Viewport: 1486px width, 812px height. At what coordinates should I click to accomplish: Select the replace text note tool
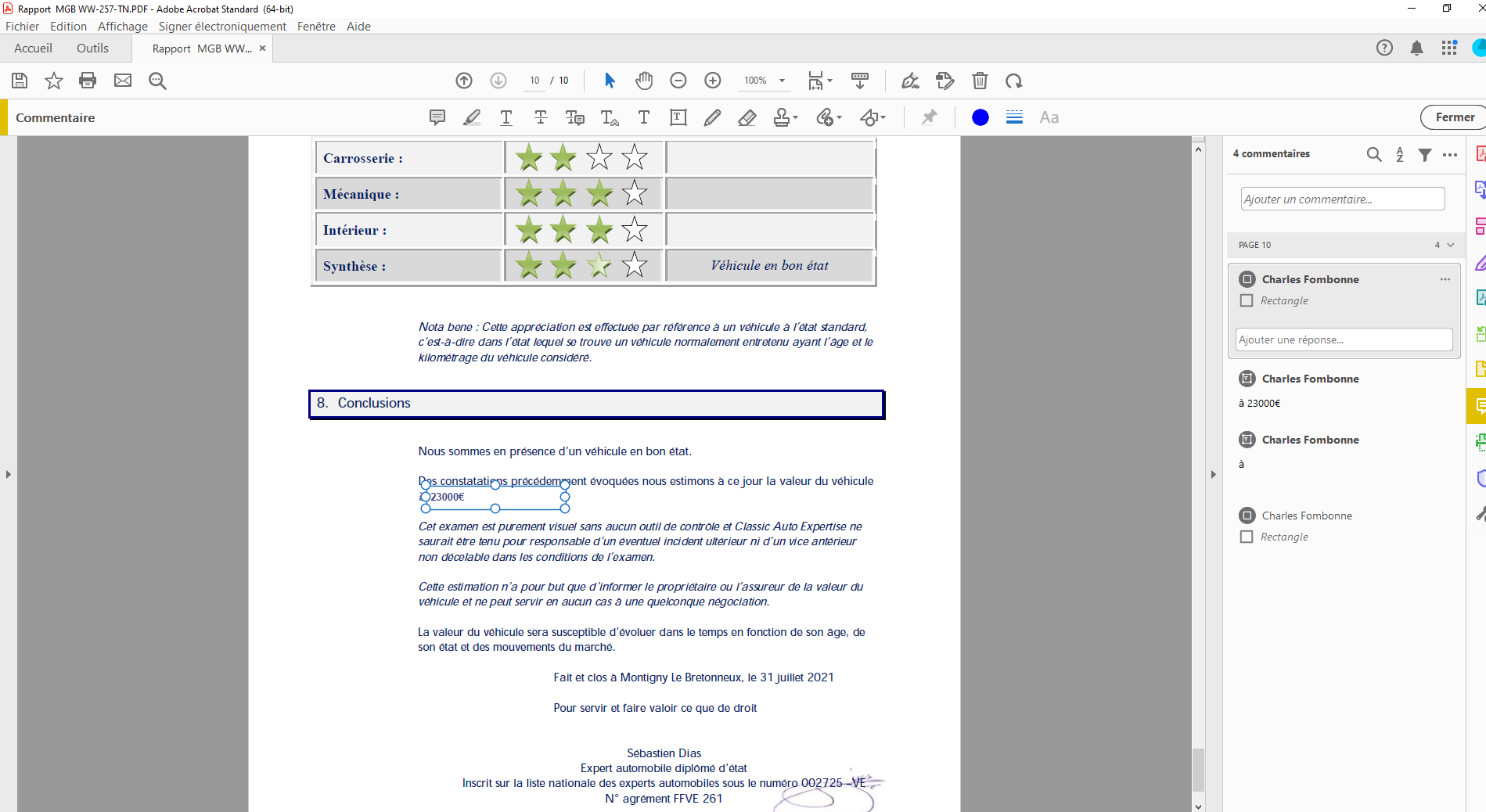[x=575, y=117]
